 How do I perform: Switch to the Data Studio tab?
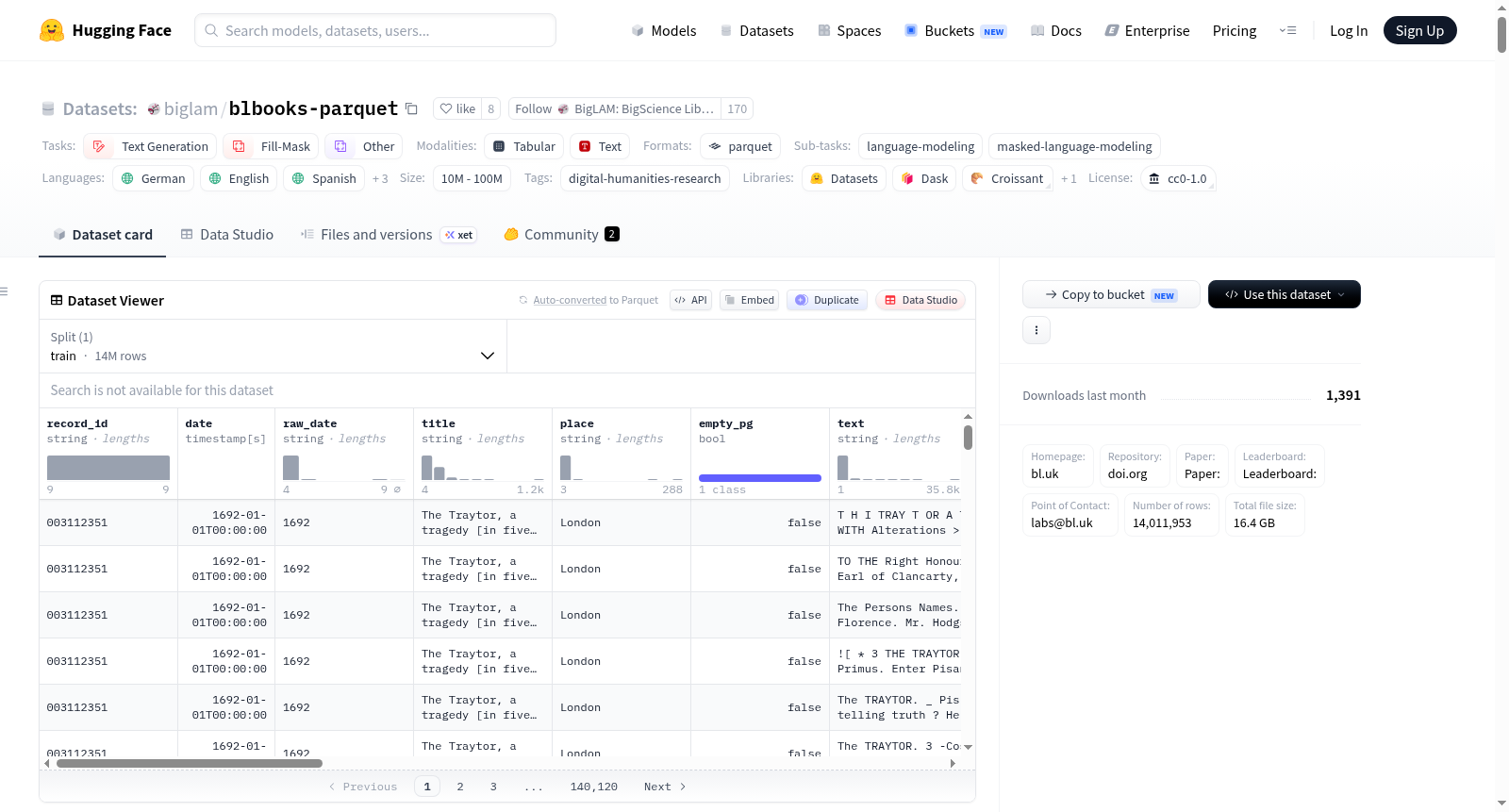pyautogui.click(x=227, y=235)
